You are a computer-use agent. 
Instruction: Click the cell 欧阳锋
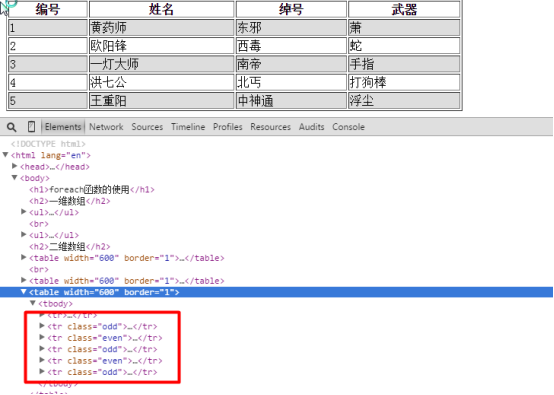pyautogui.click(x=161, y=46)
